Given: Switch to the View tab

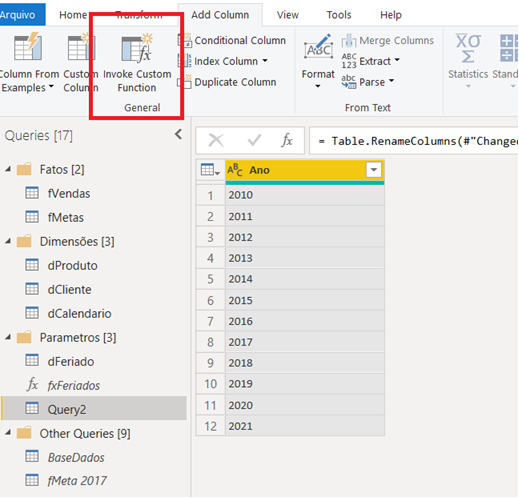Looking at the screenshot, I should [287, 15].
